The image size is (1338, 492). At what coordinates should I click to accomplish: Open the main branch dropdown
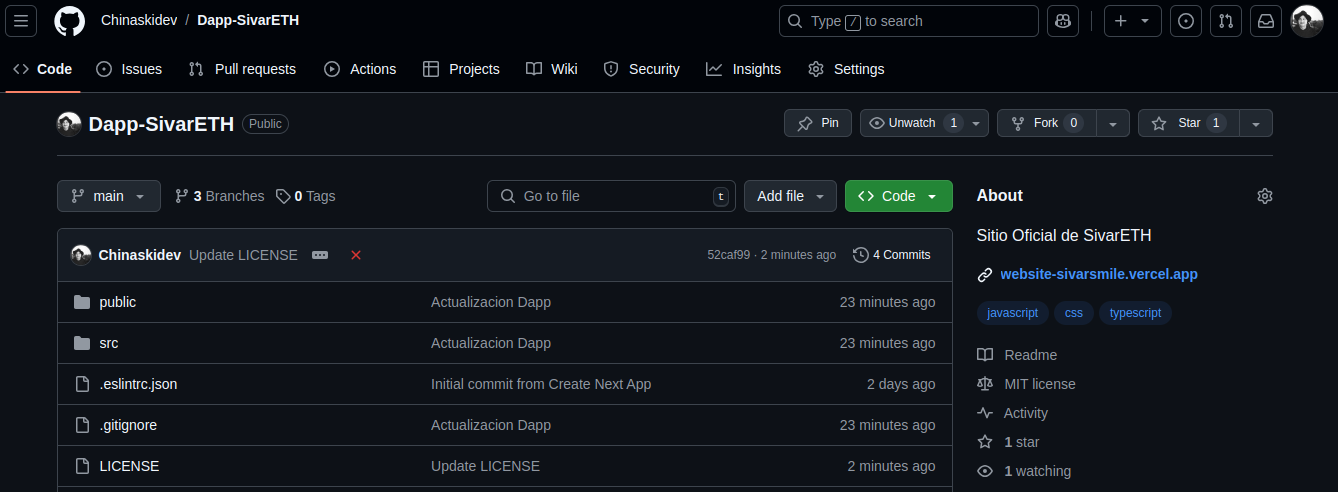click(x=109, y=196)
